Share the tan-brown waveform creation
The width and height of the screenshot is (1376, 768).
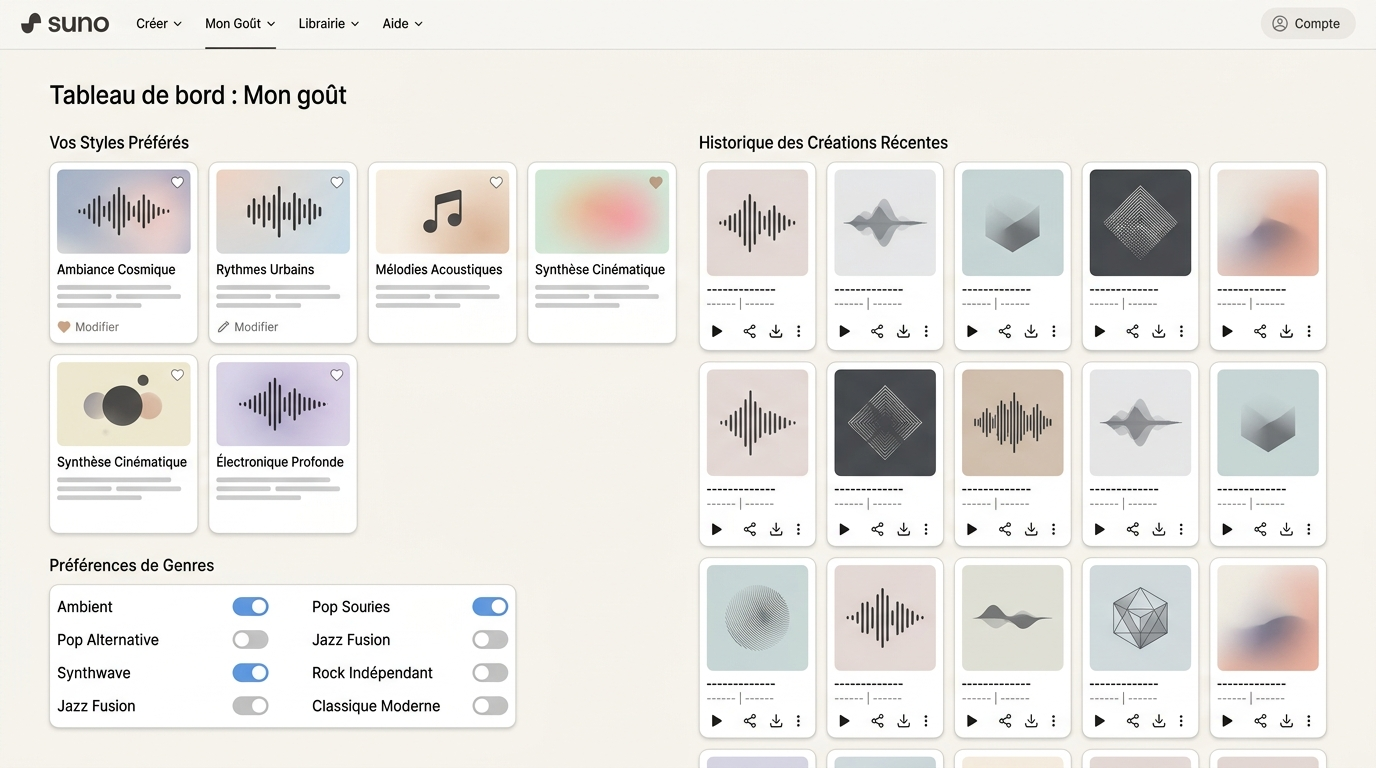[1005, 529]
